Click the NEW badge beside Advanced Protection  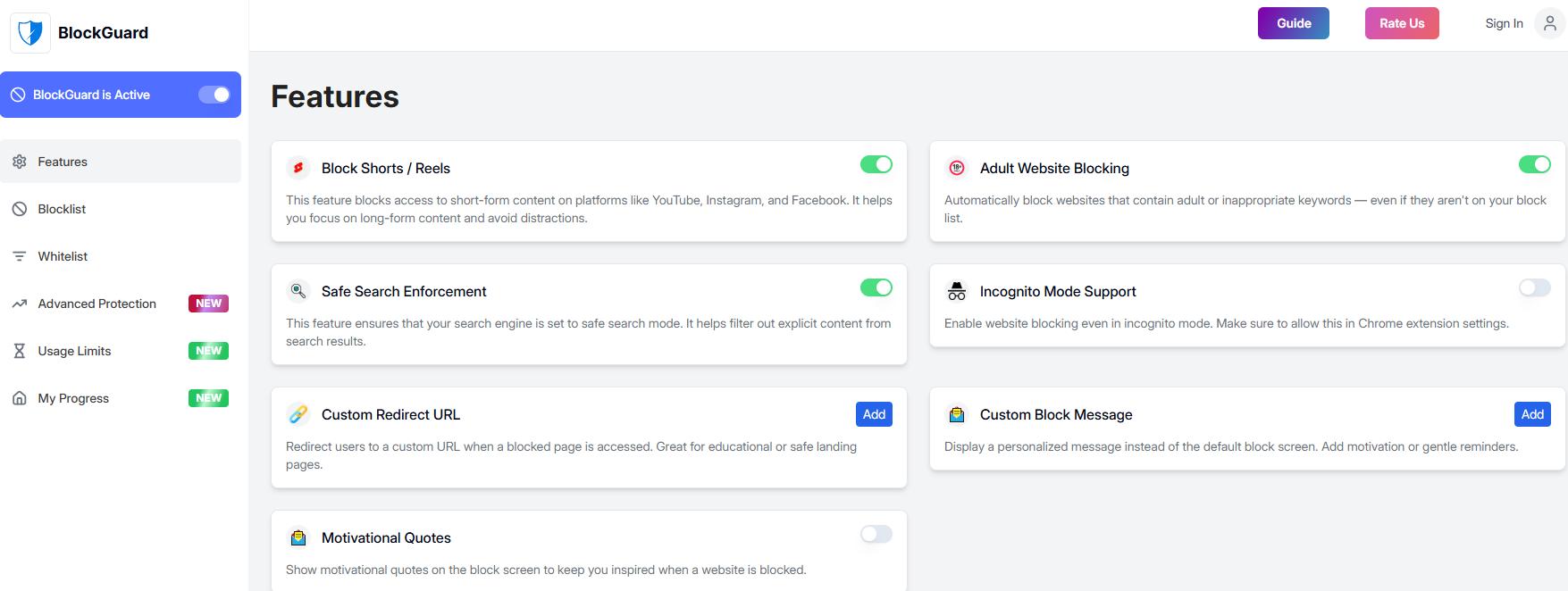coord(208,304)
